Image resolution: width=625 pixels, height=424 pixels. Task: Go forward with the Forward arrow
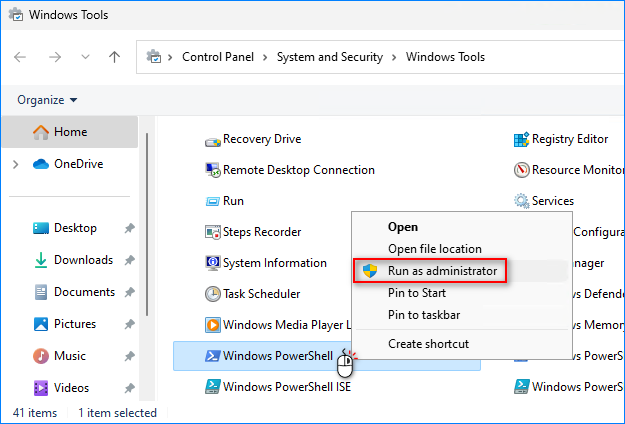tap(55, 57)
